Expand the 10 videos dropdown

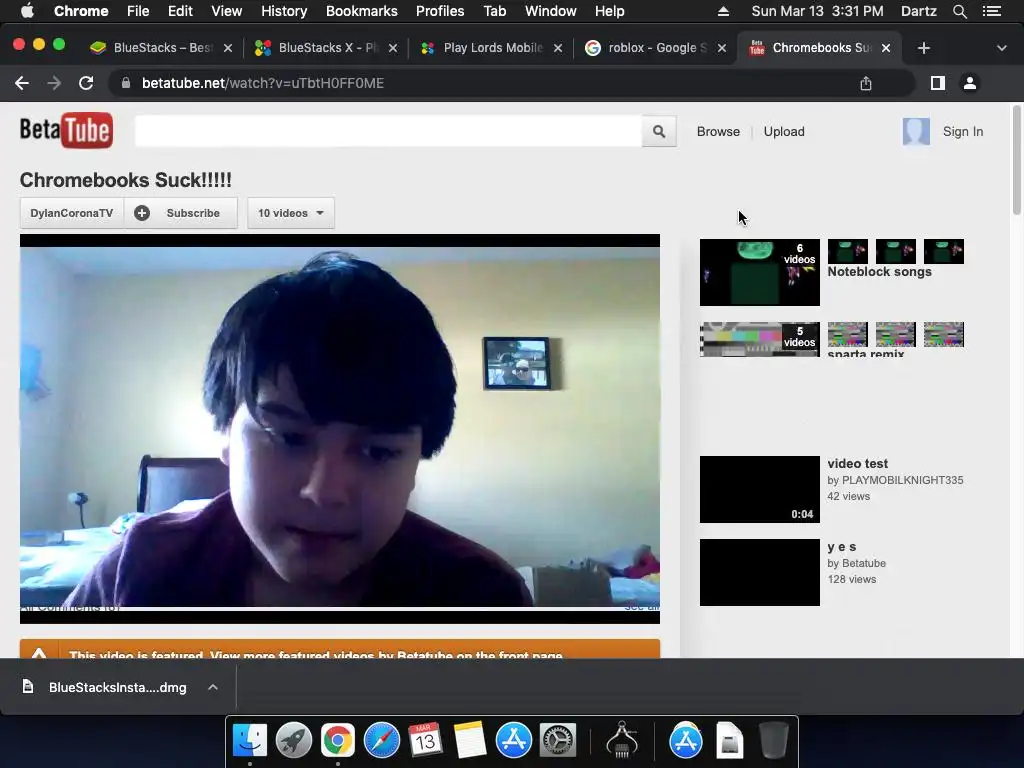[x=291, y=213]
